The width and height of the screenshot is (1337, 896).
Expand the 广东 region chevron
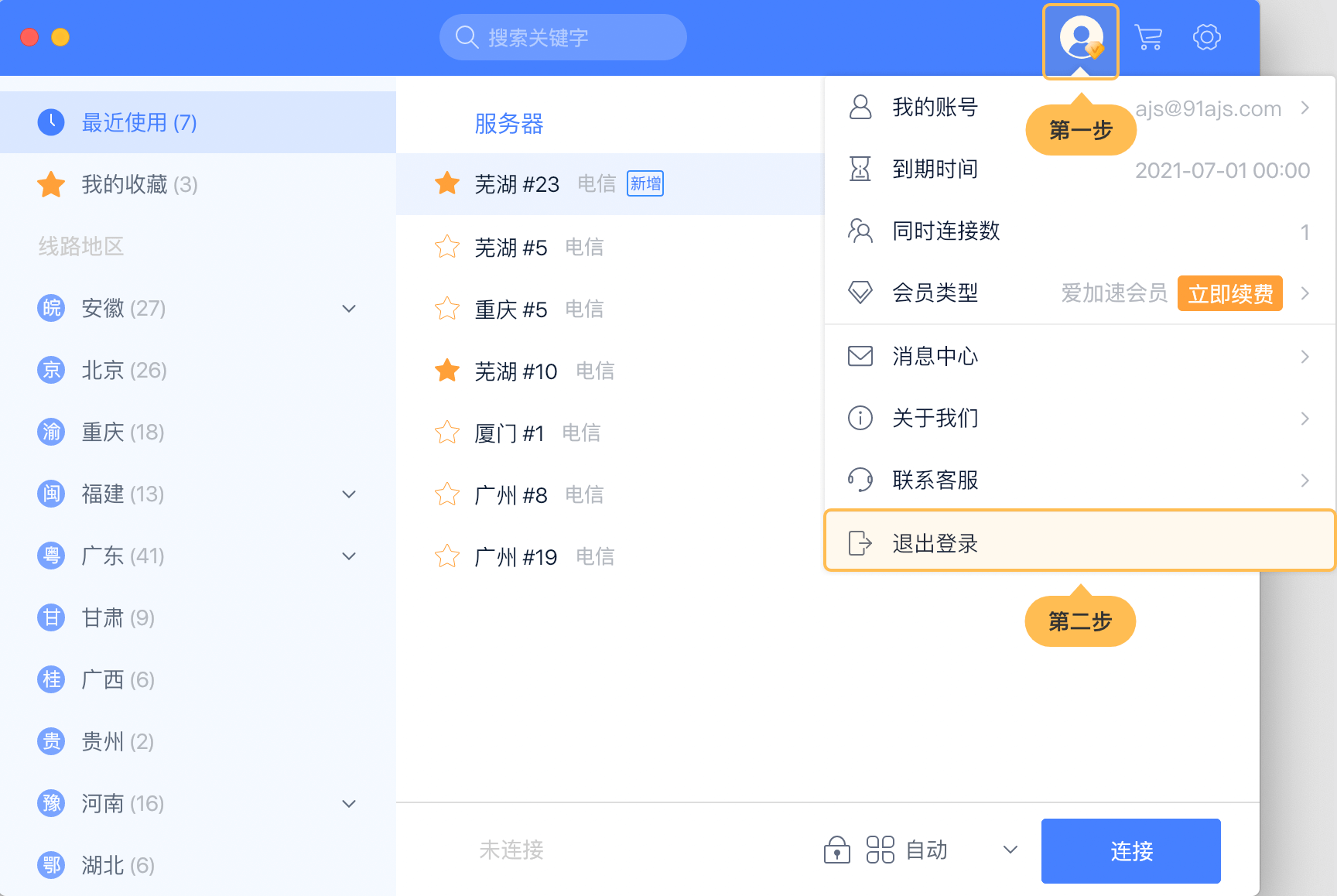(x=349, y=556)
